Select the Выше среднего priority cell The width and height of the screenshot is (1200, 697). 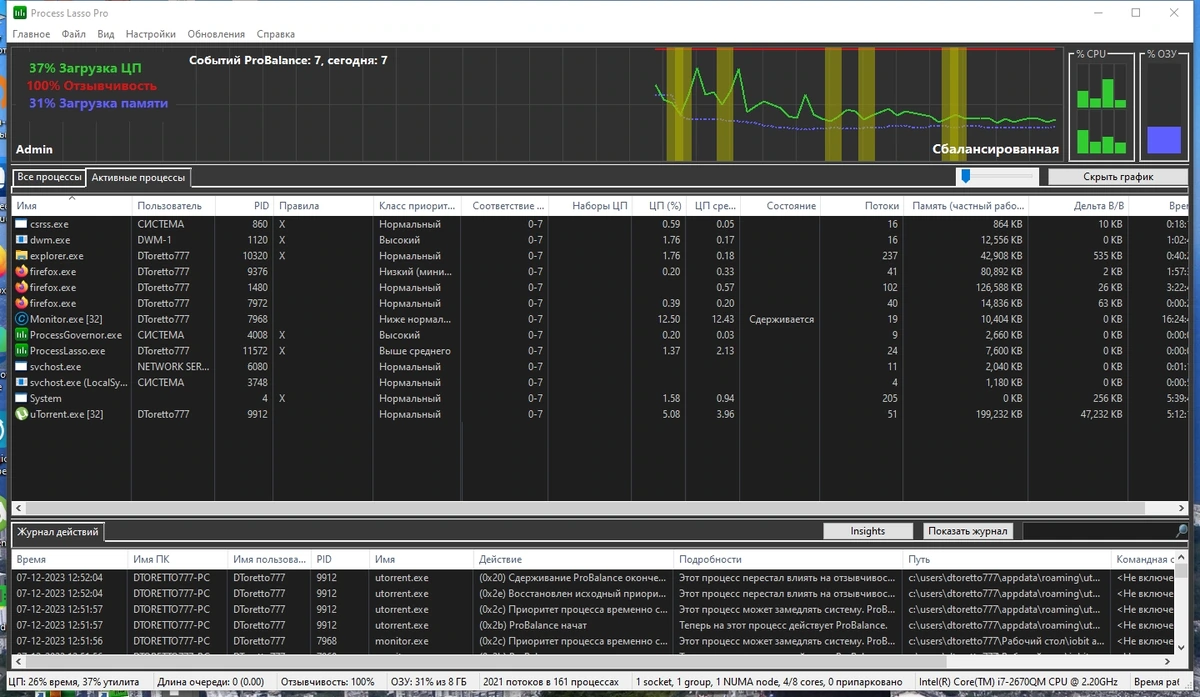click(x=415, y=351)
